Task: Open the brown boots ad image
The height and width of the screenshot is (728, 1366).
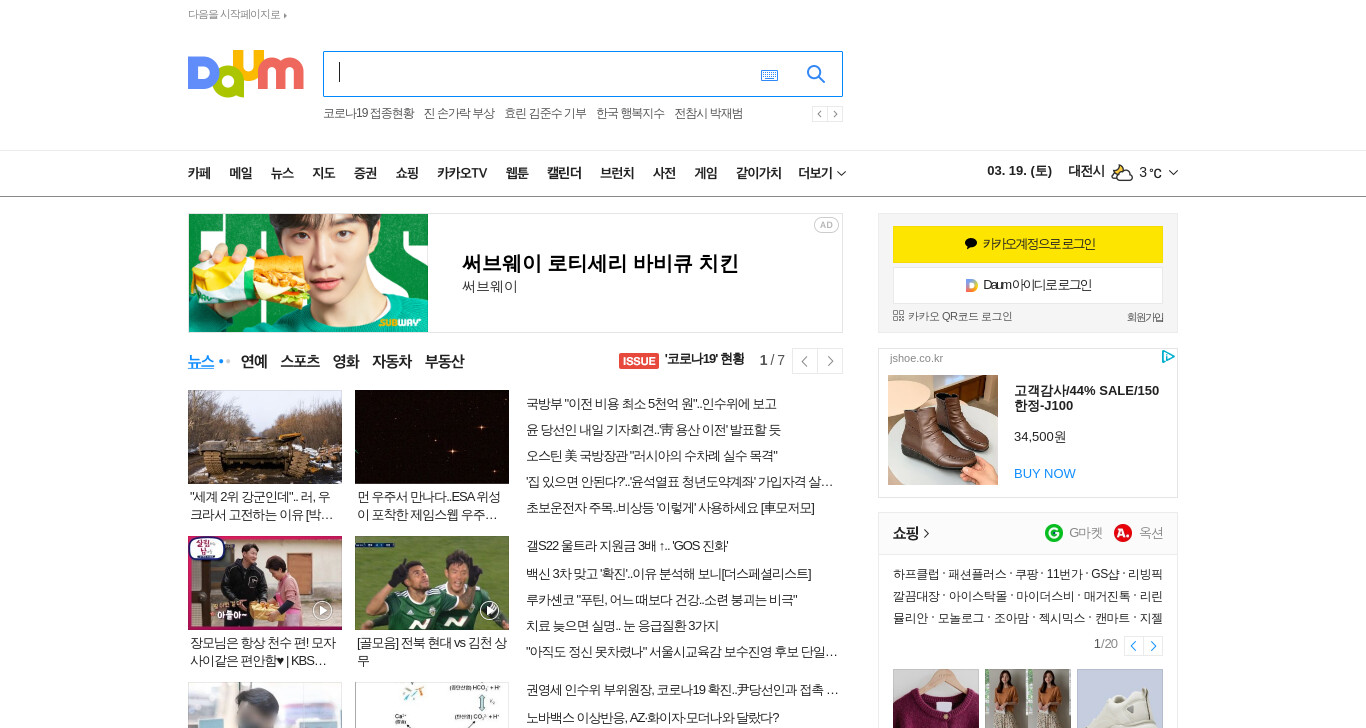Action: pyautogui.click(x=943, y=430)
